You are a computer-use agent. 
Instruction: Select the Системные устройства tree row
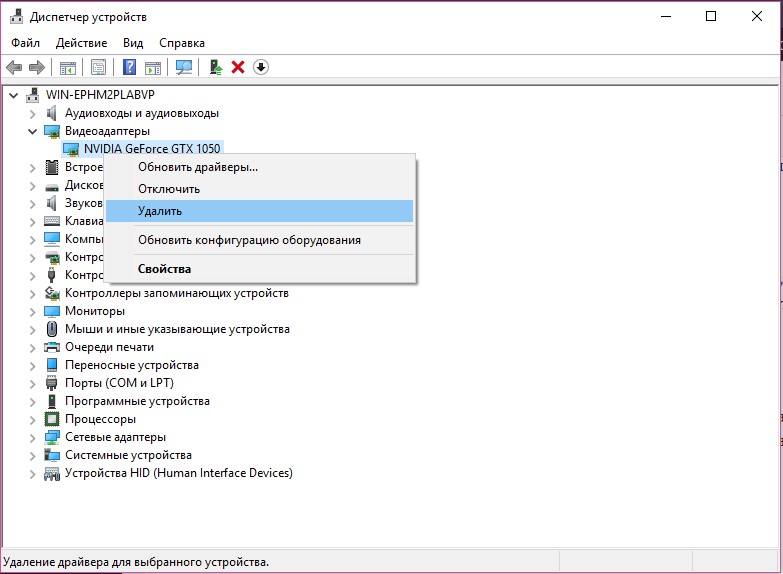(128, 455)
